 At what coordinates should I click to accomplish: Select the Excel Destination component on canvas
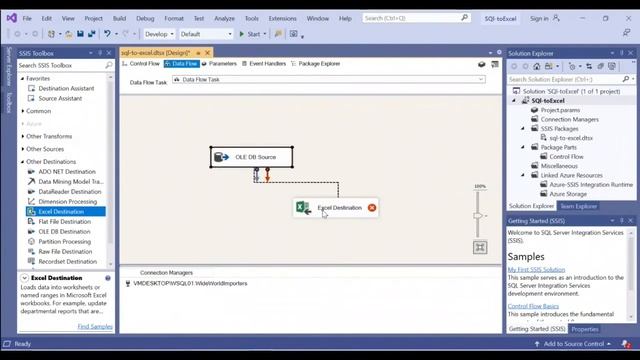[336, 208]
